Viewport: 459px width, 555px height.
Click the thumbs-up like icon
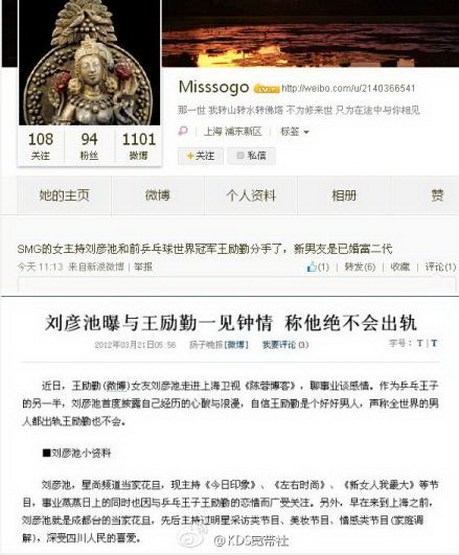tap(311, 267)
